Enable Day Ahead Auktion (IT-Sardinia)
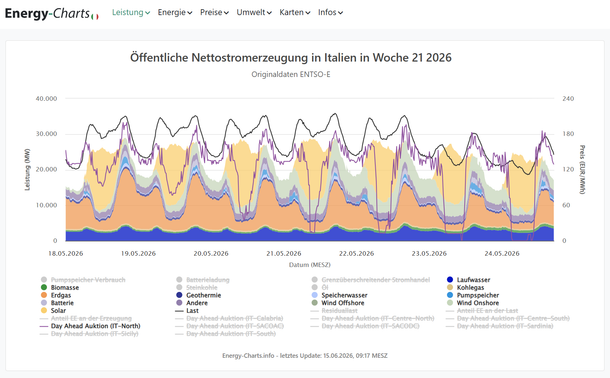The width and height of the screenshot is (610, 378). (x=500, y=326)
